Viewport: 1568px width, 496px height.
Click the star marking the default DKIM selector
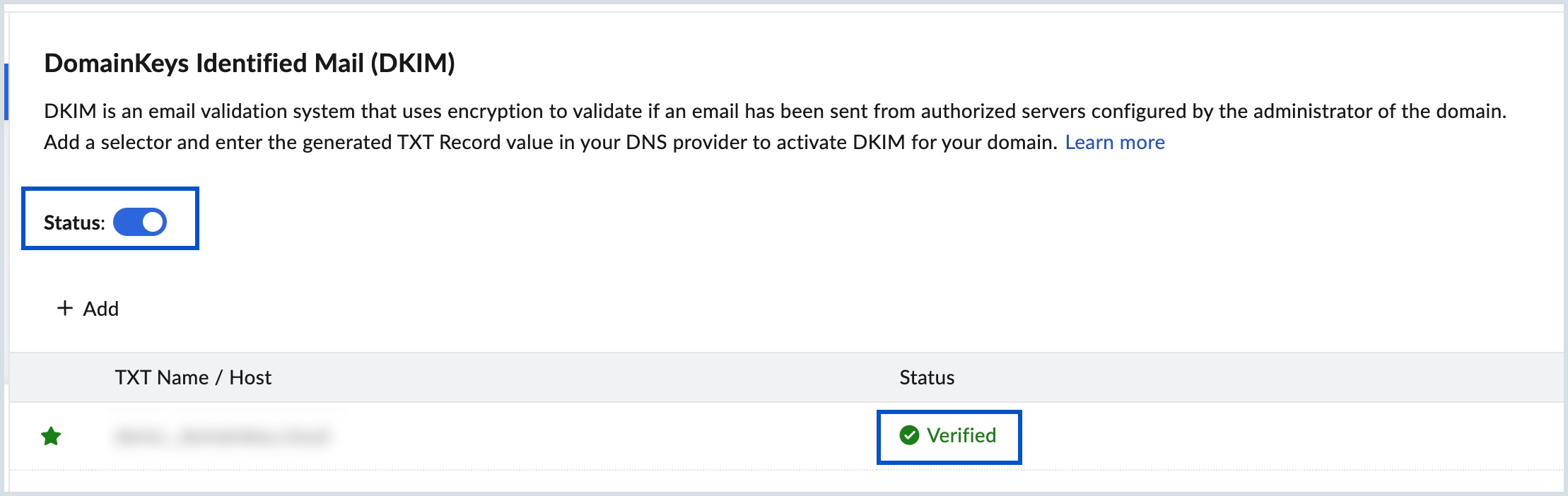(x=49, y=437)
